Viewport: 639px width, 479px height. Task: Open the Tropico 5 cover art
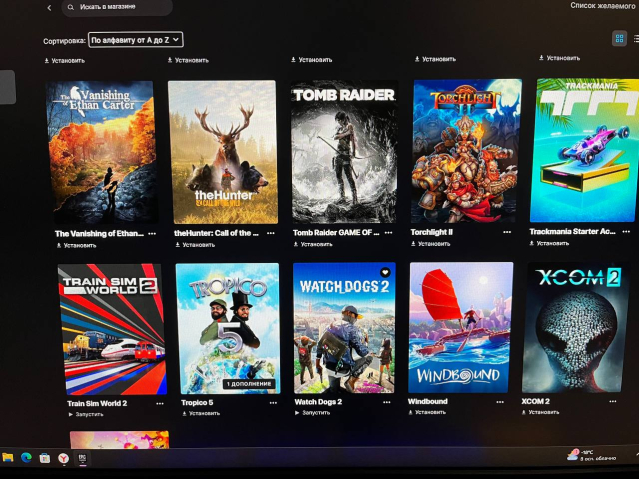coord(228,328)
